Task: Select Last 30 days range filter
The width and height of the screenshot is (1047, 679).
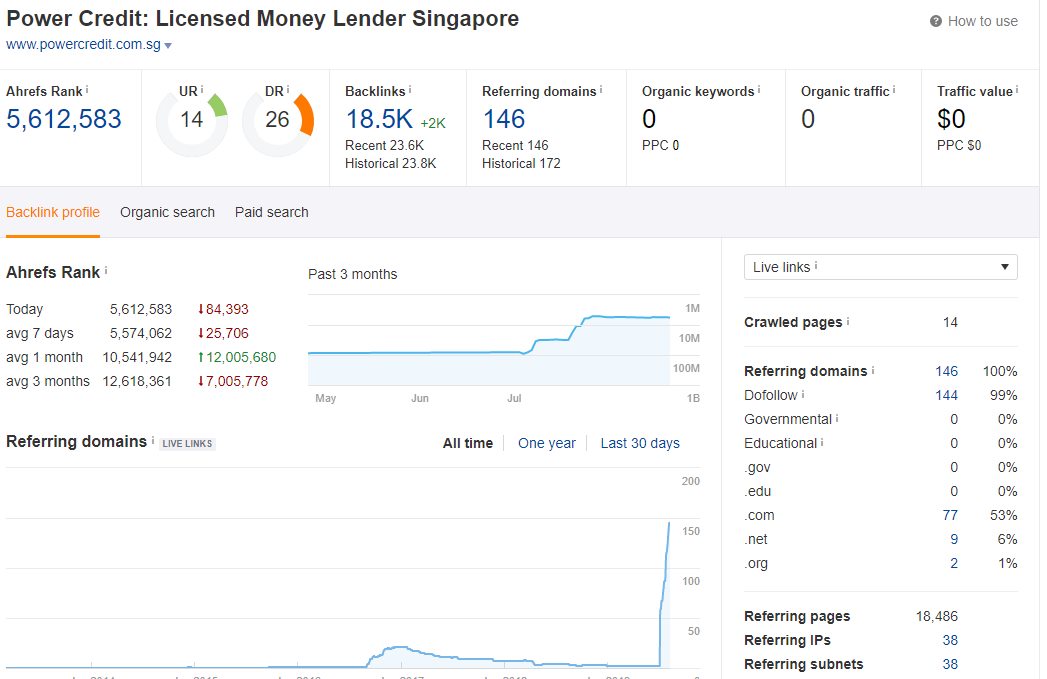Action: tap(639, 443)
